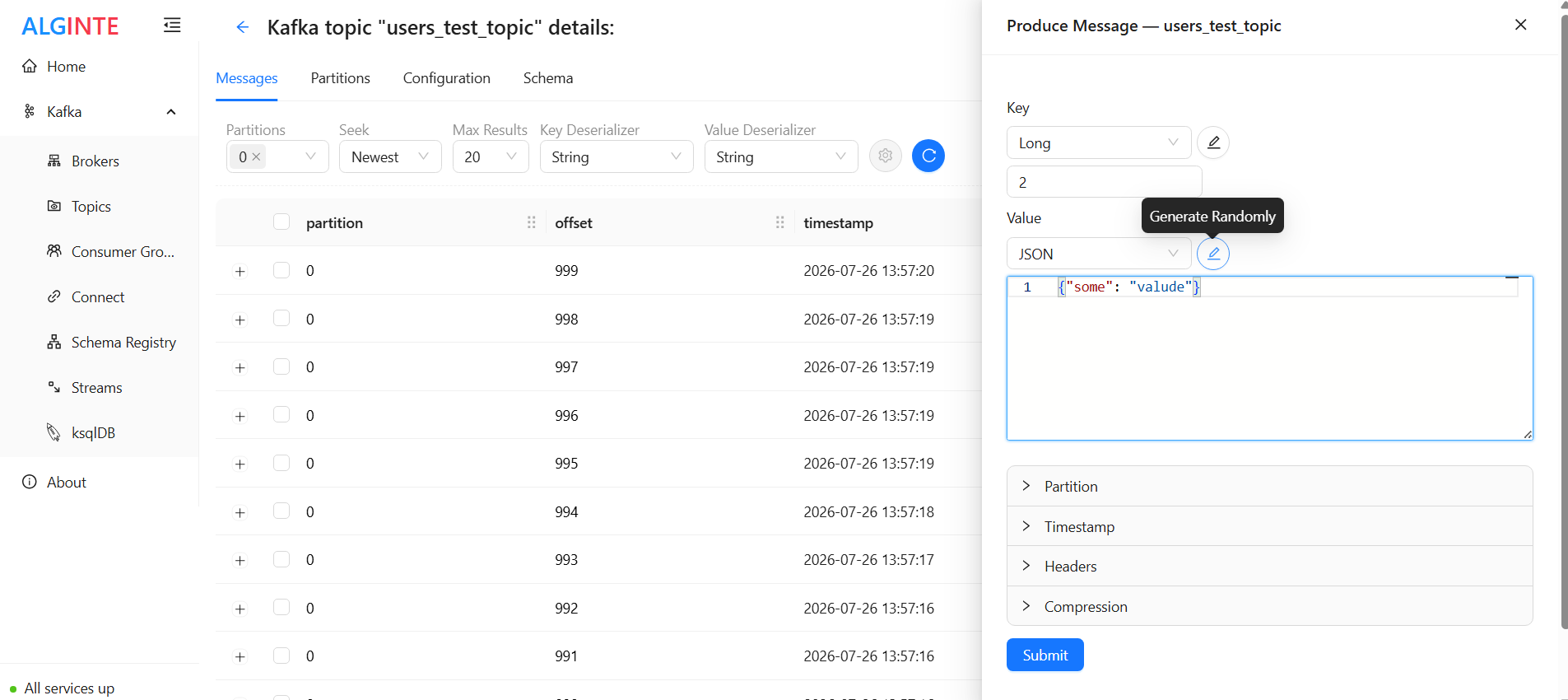The image size is (1568, 700).
Task: Expand row with offset 991
Action: (240, 656)
